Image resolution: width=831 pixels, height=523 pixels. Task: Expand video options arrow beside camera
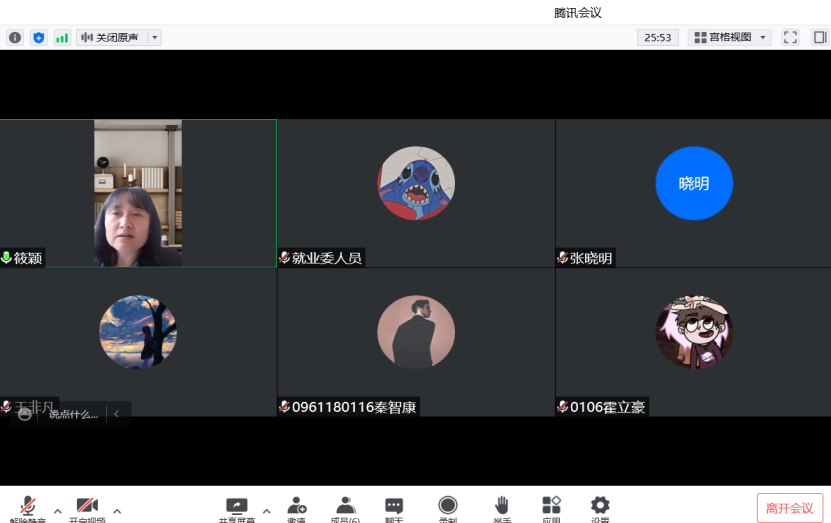[x=117, y=510]
